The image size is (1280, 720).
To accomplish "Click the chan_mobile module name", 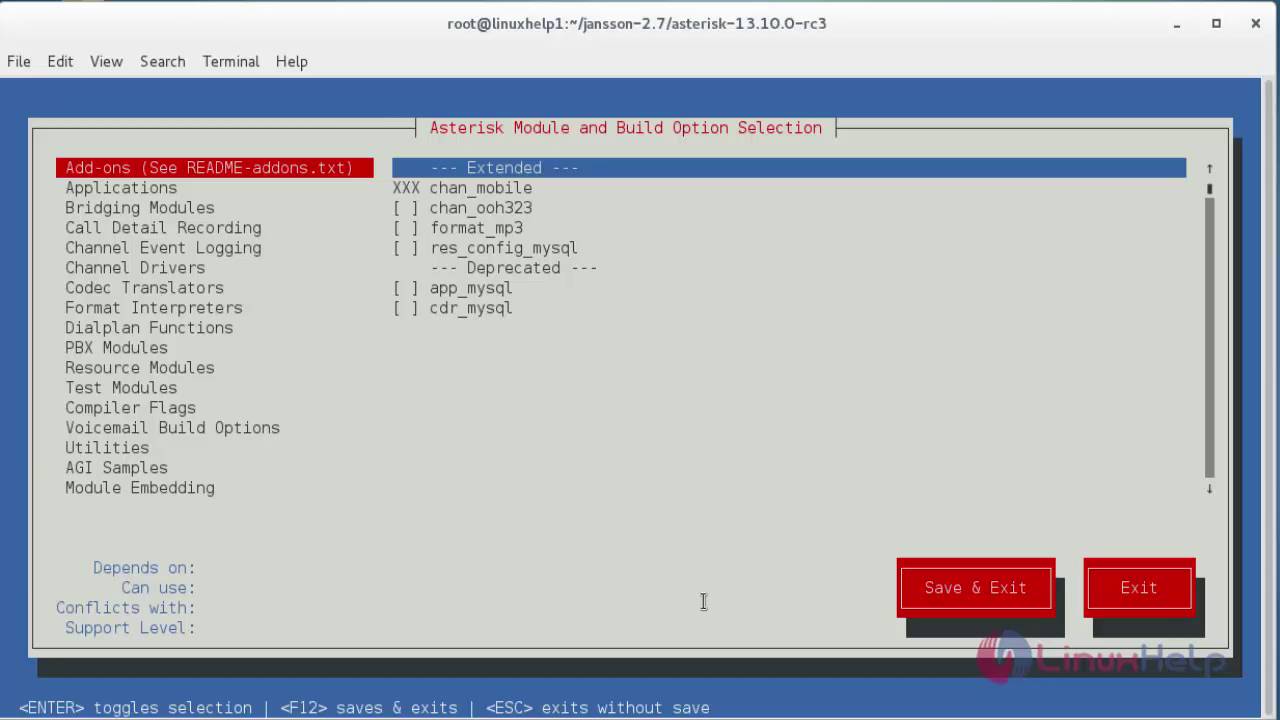I will pyautogui.click(x=481, y=188).
